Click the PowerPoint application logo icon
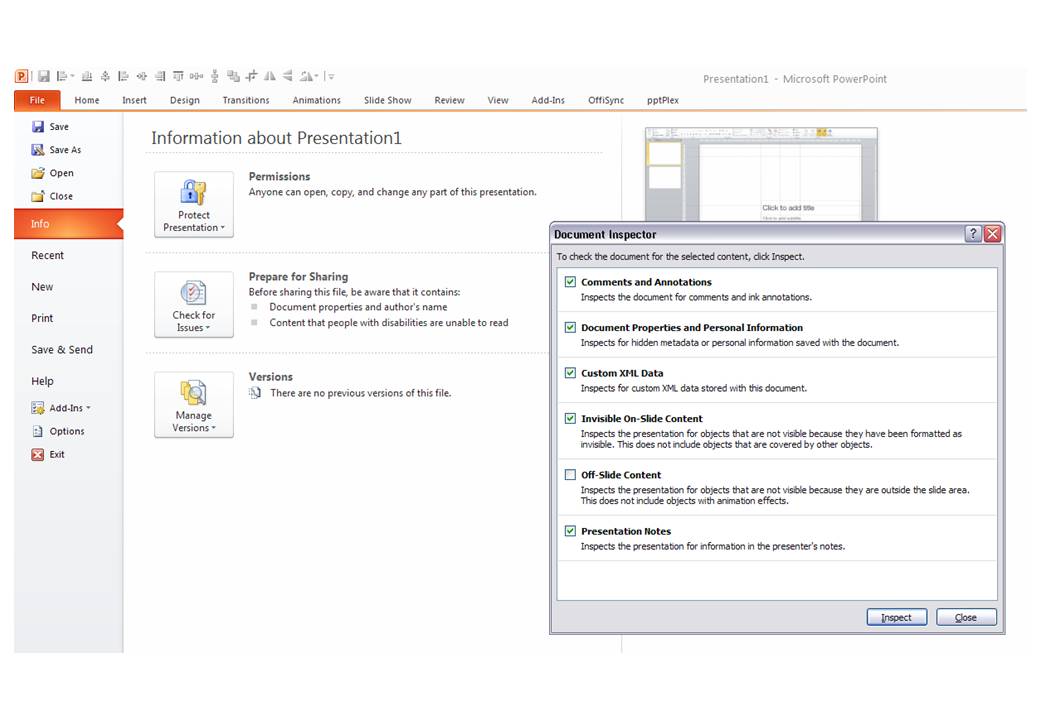Viewport: 1040px width, 720px height. pos(21,76)
